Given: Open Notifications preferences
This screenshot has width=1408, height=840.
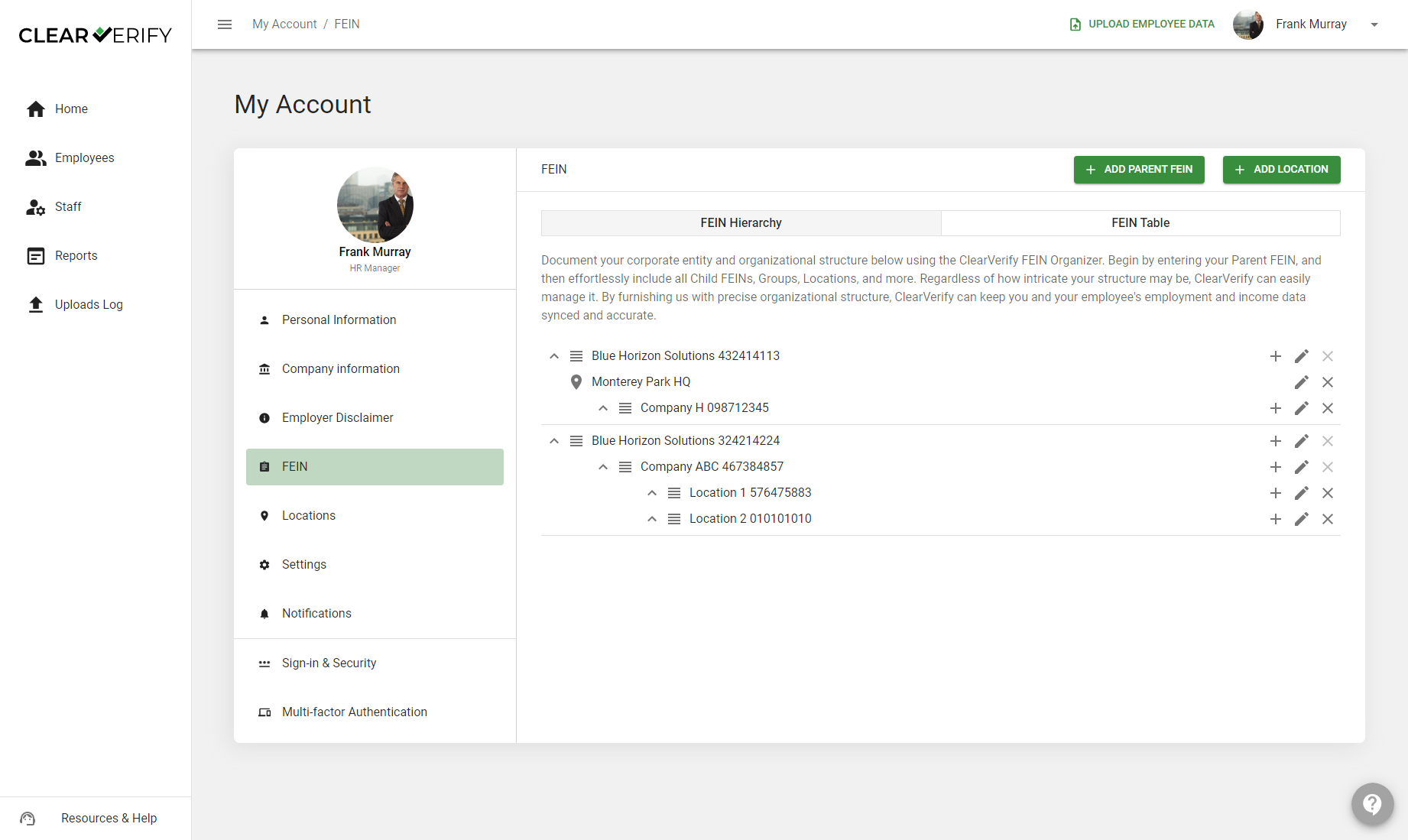Looking at the screenshot, I should [375, 614].
